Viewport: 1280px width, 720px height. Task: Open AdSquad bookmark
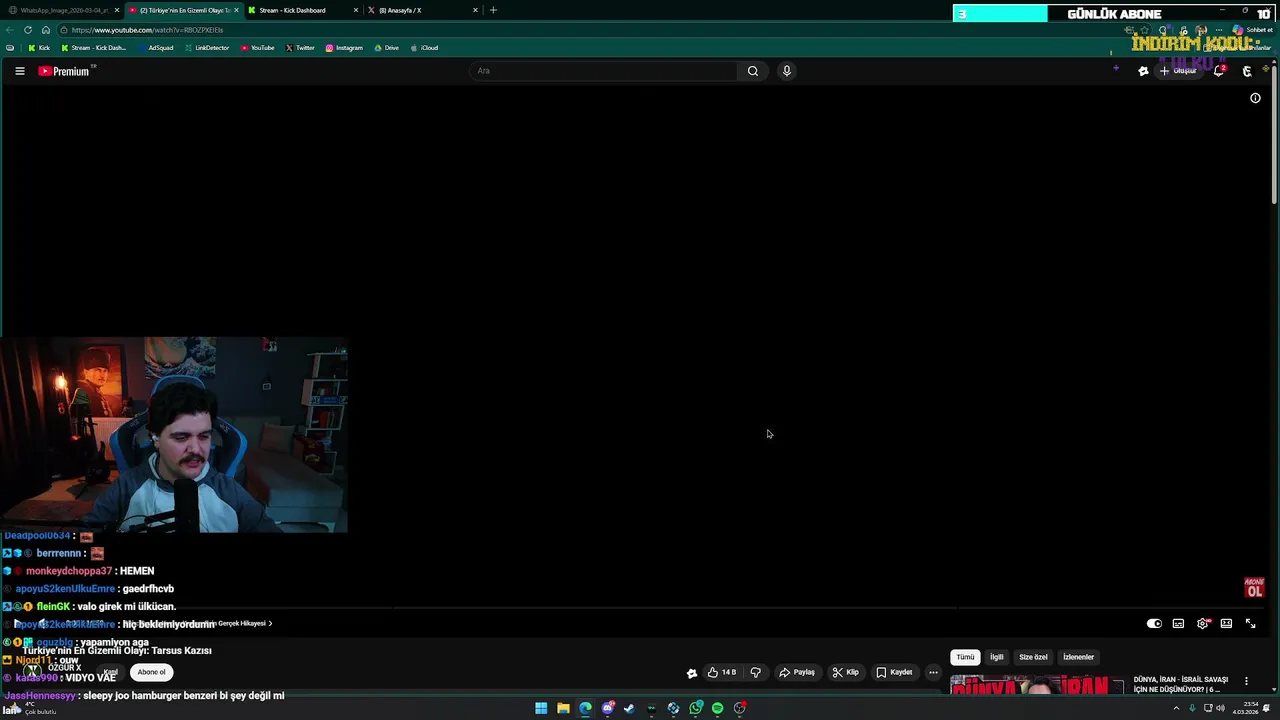pyautogui.click(x=156, y=48)
